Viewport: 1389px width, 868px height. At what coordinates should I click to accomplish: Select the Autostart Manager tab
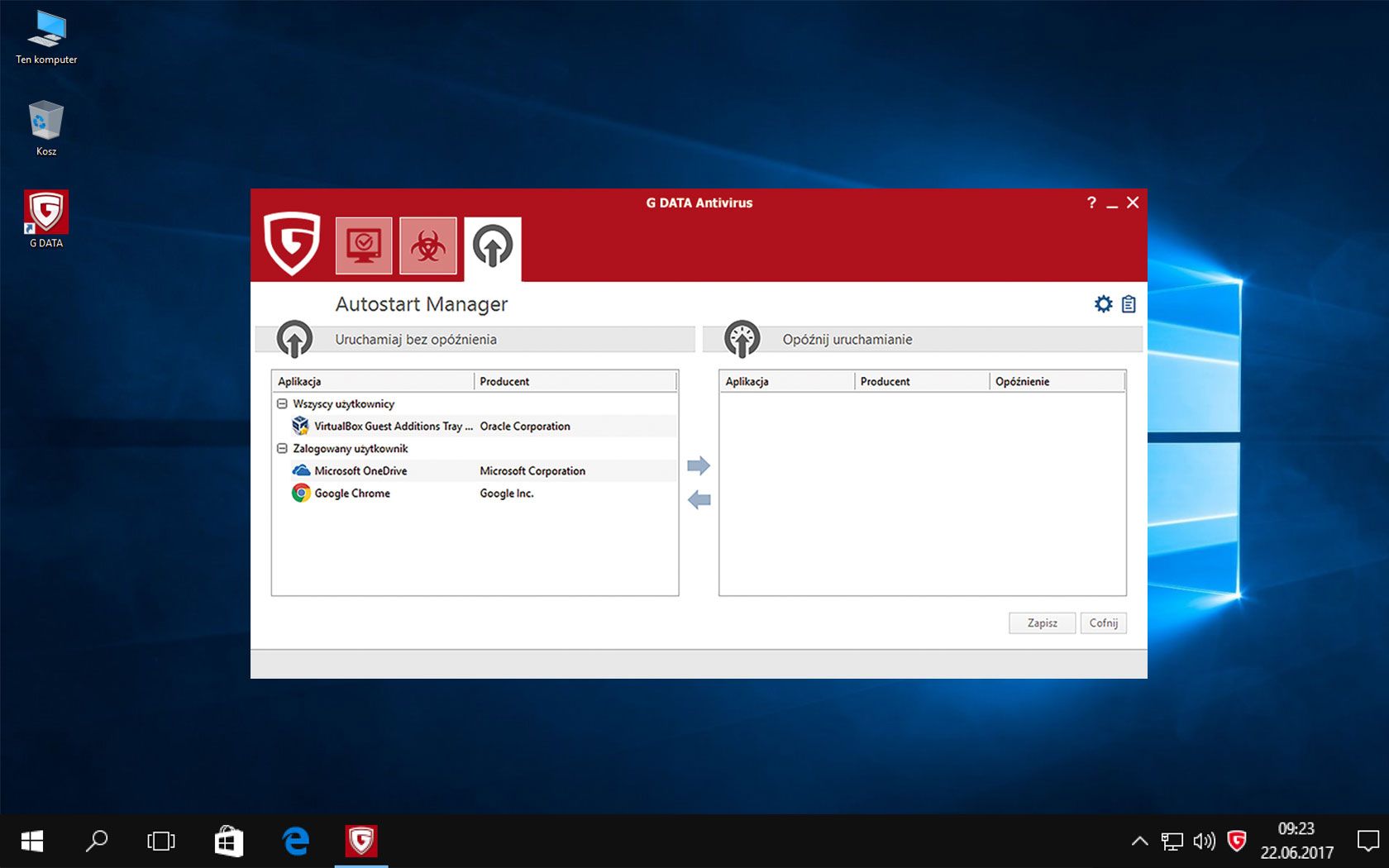(x=493, y=247)
